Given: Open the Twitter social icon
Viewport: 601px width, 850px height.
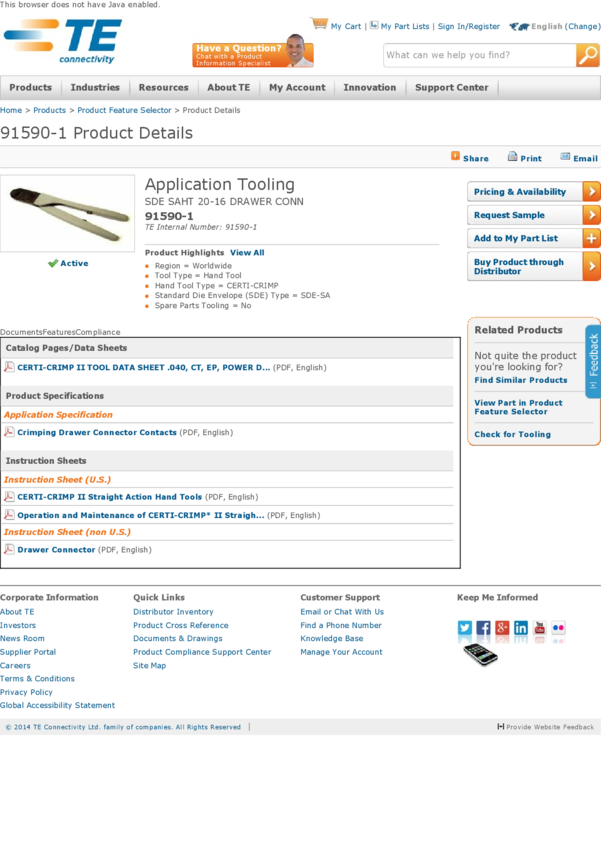Looking at the screenshot, I should [x=465, y=628].
